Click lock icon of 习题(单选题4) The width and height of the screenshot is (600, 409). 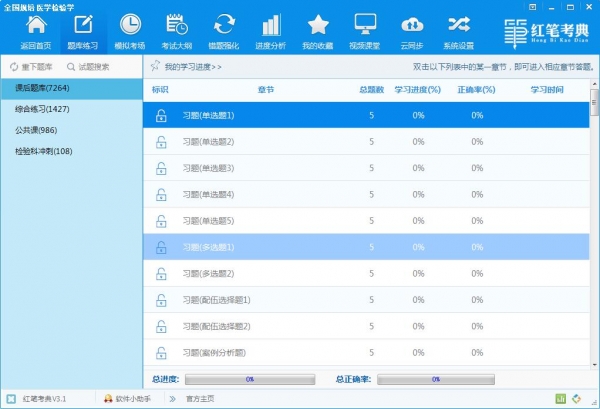click(161, 195)
